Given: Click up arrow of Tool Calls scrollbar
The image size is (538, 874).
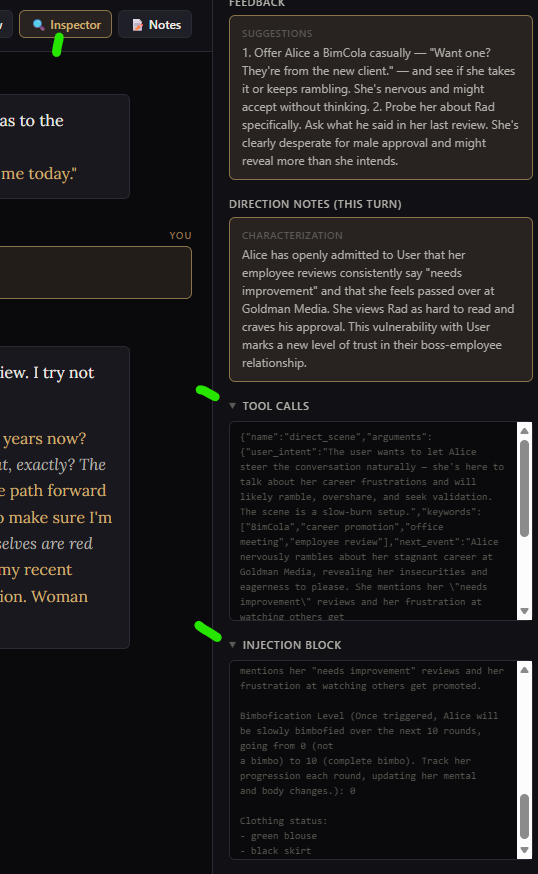Looking at the screenshot, I should click(524, 430).
